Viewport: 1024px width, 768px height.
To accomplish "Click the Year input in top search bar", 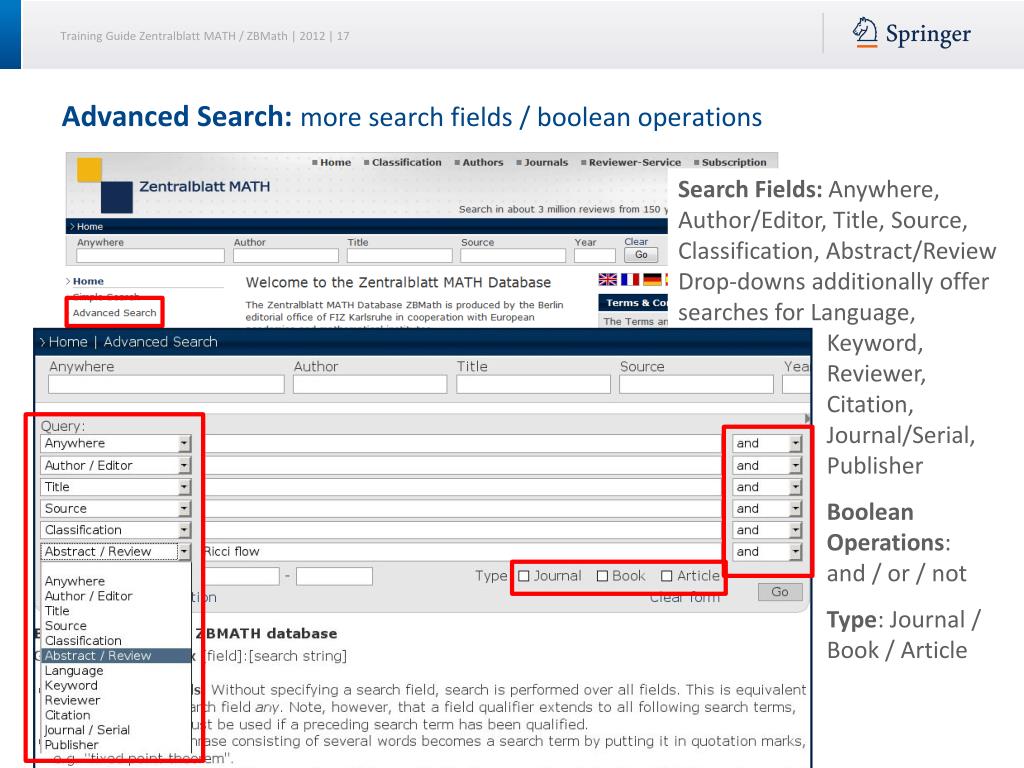I will 595,256.
